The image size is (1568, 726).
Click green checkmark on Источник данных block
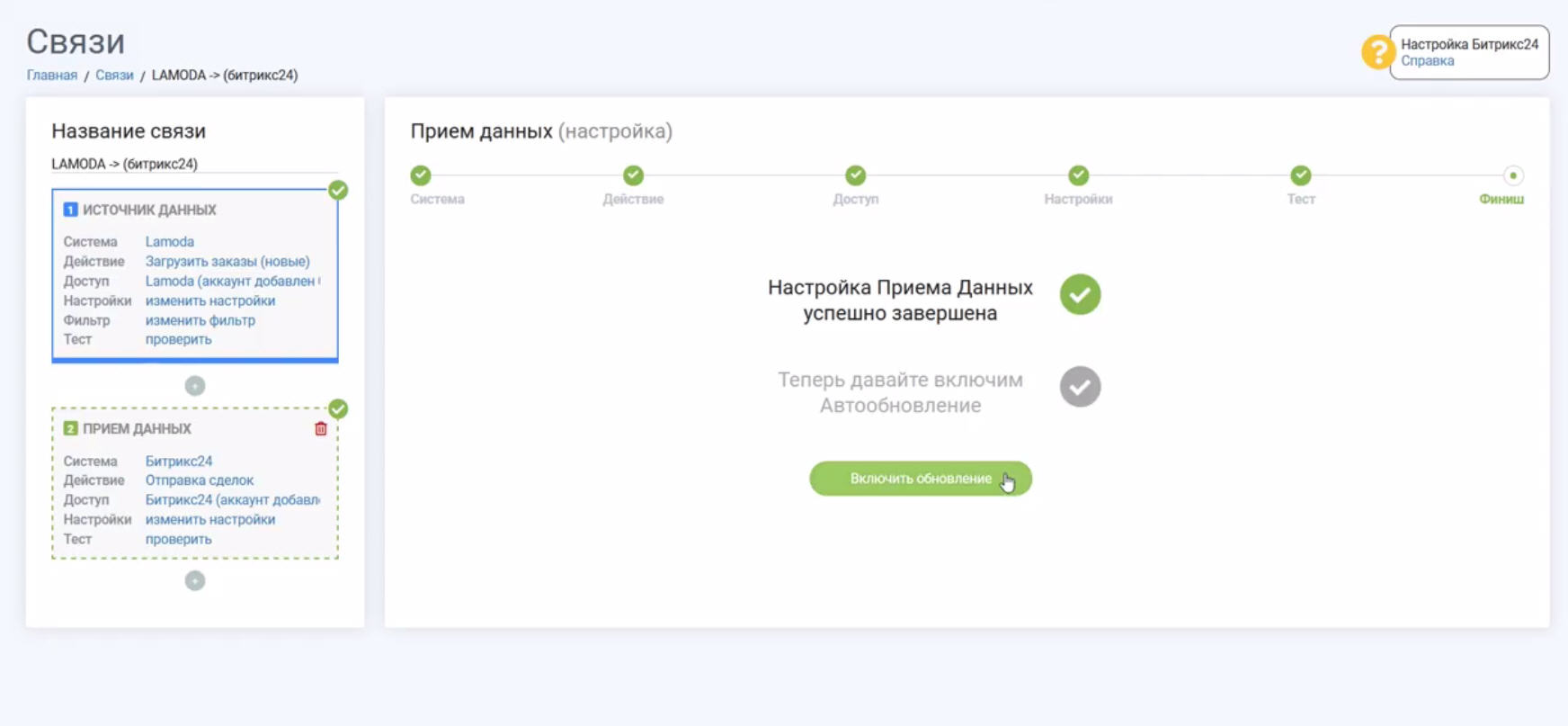pos(338,190)
